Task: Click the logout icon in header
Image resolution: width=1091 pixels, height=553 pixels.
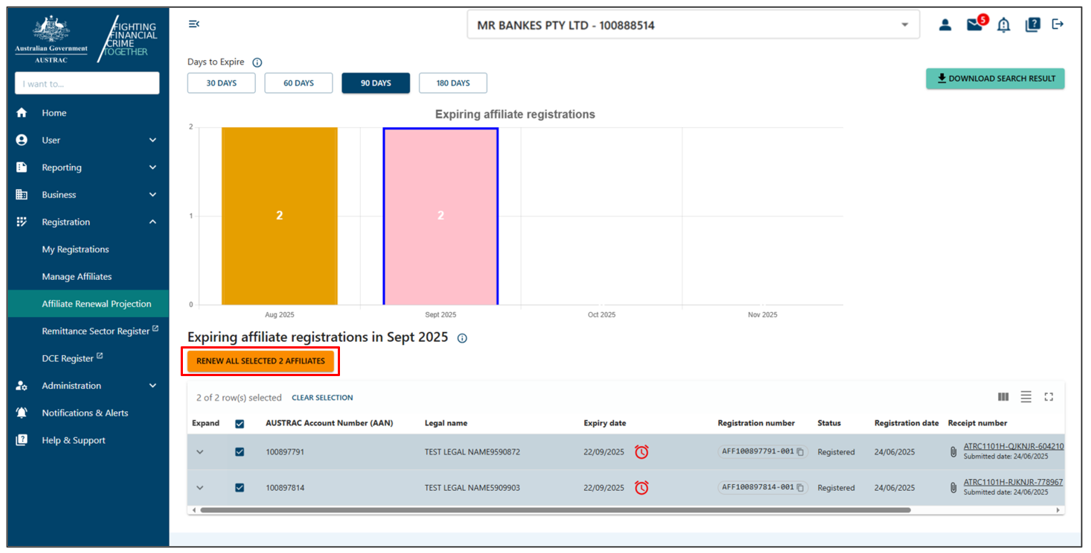Action: click(x=1058, y=25)
